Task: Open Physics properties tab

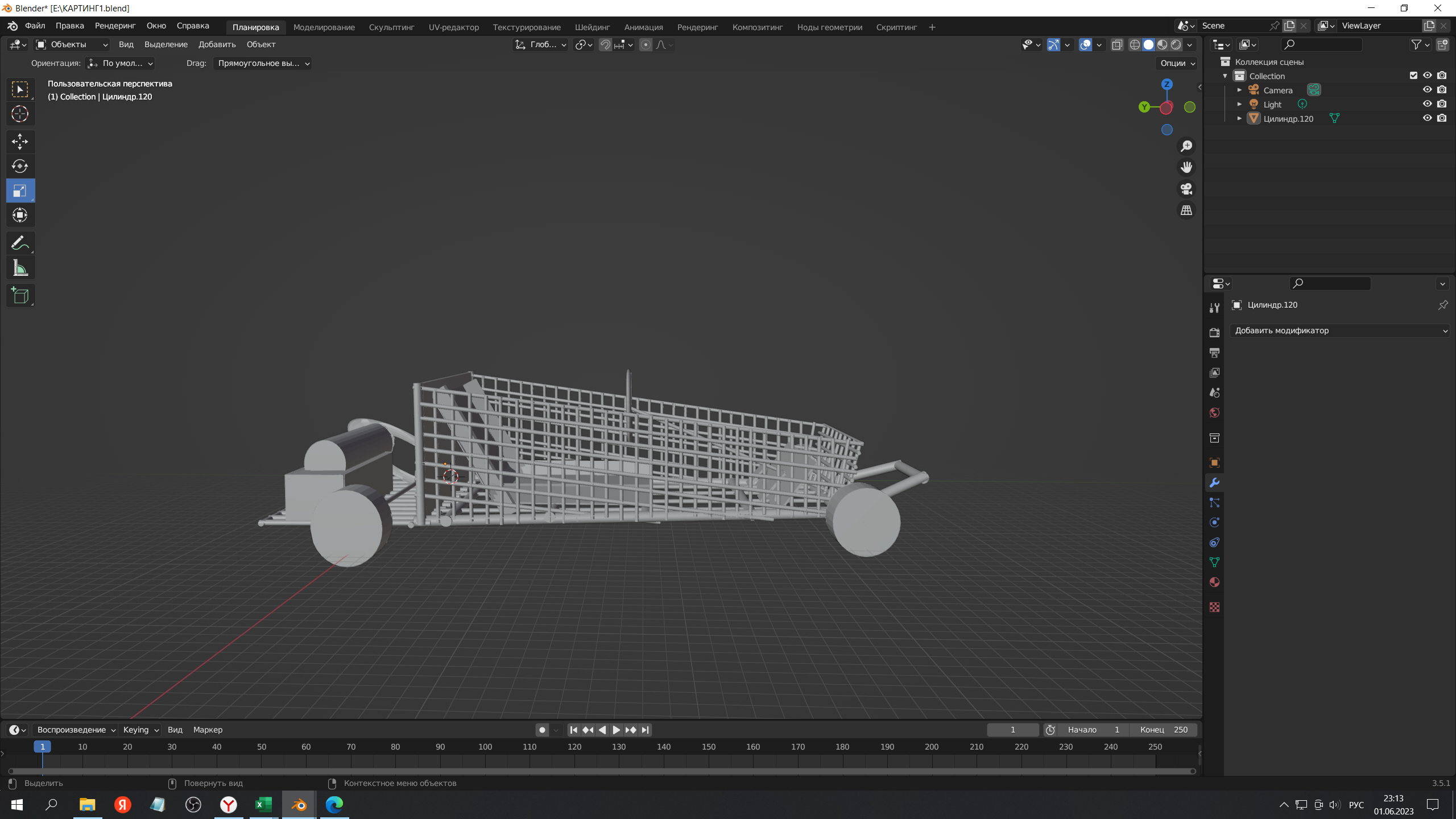Action: [x=1214, y=523]
